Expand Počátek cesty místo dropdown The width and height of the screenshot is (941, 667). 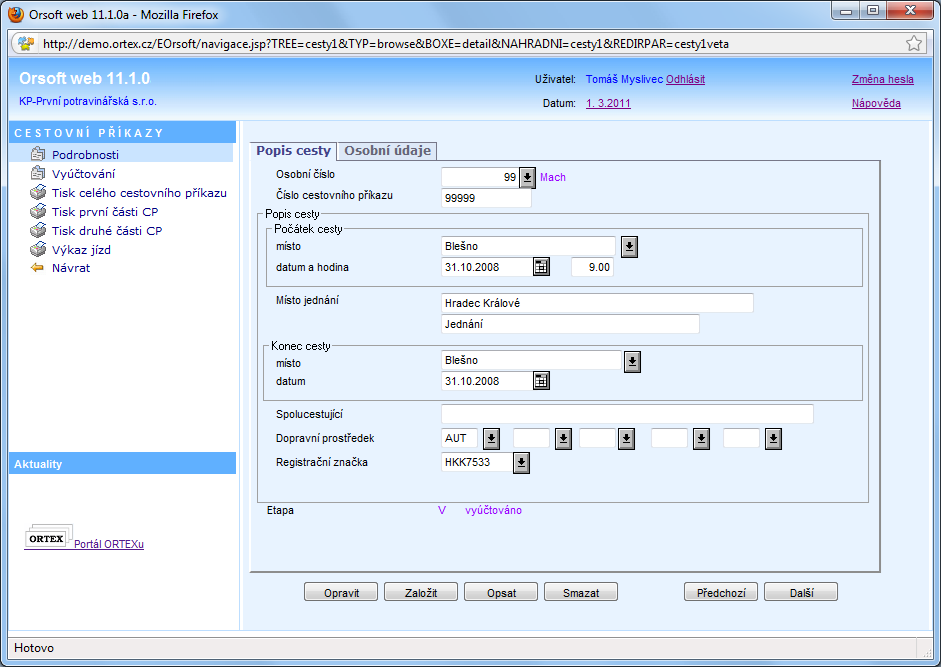(x=629, y=247)
